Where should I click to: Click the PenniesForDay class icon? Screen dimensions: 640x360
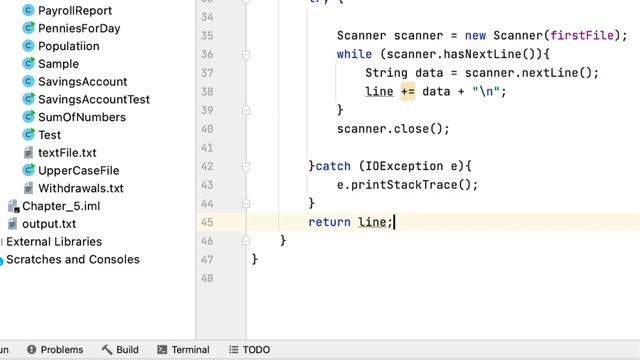[x=28, y=28]
